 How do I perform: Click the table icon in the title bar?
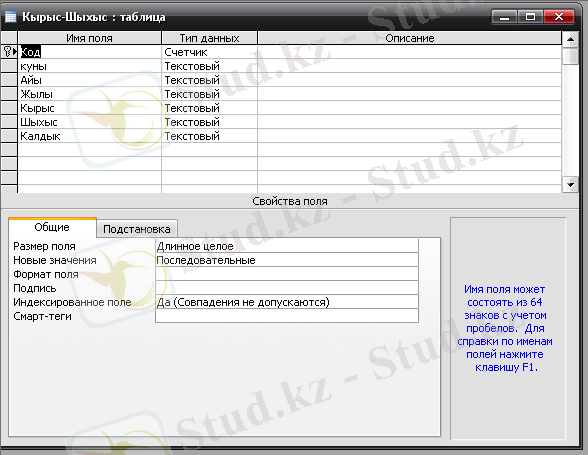10,17
